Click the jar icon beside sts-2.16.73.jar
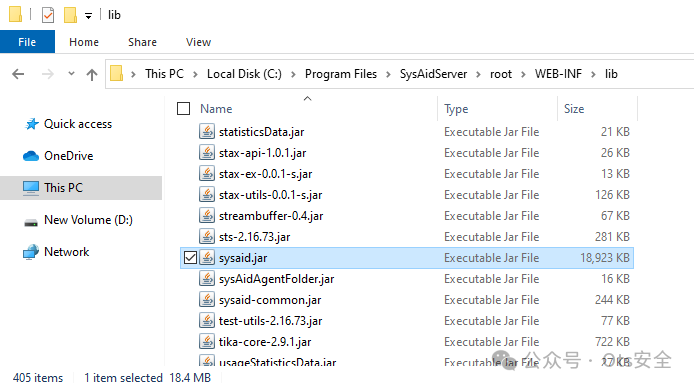Screen dimensions: 694x388 [207, 237]
